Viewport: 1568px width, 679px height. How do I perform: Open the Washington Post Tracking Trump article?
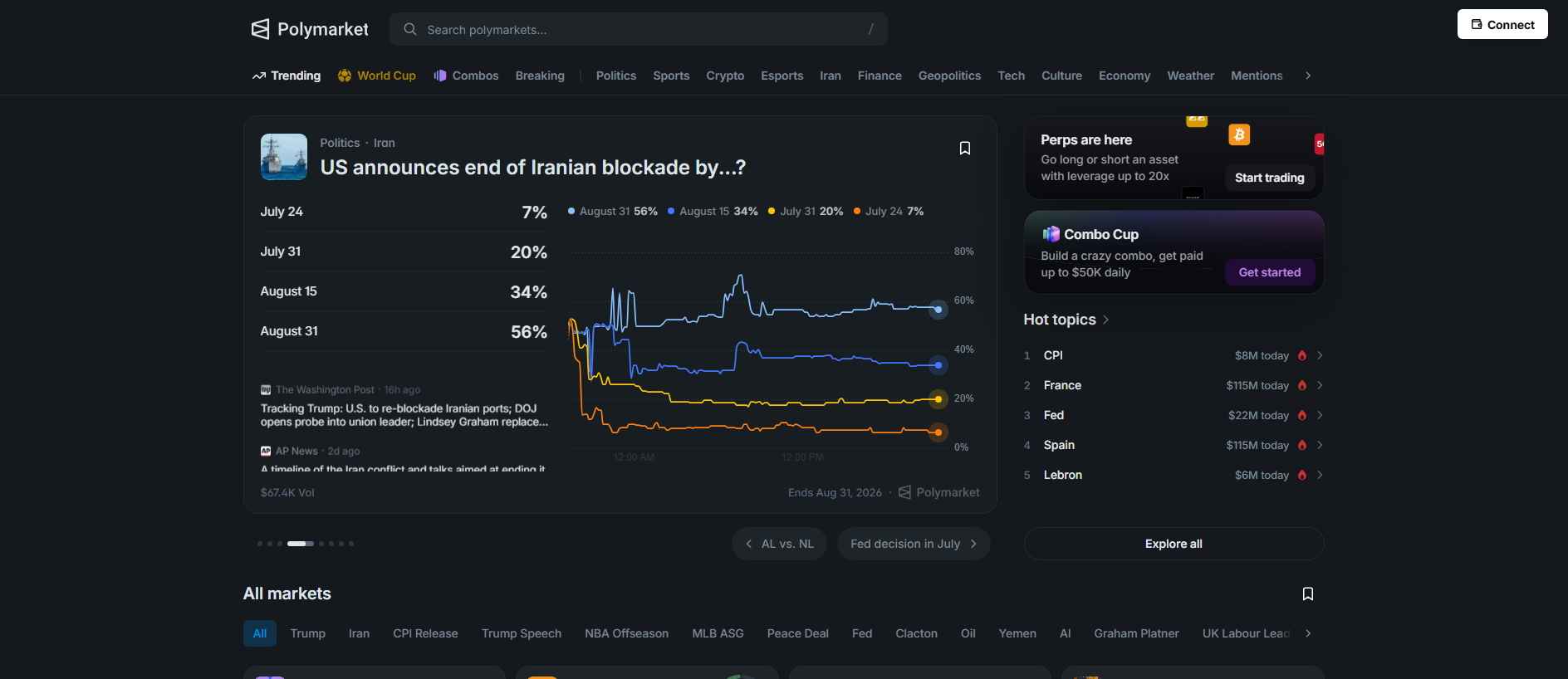(x=404, y=415)
